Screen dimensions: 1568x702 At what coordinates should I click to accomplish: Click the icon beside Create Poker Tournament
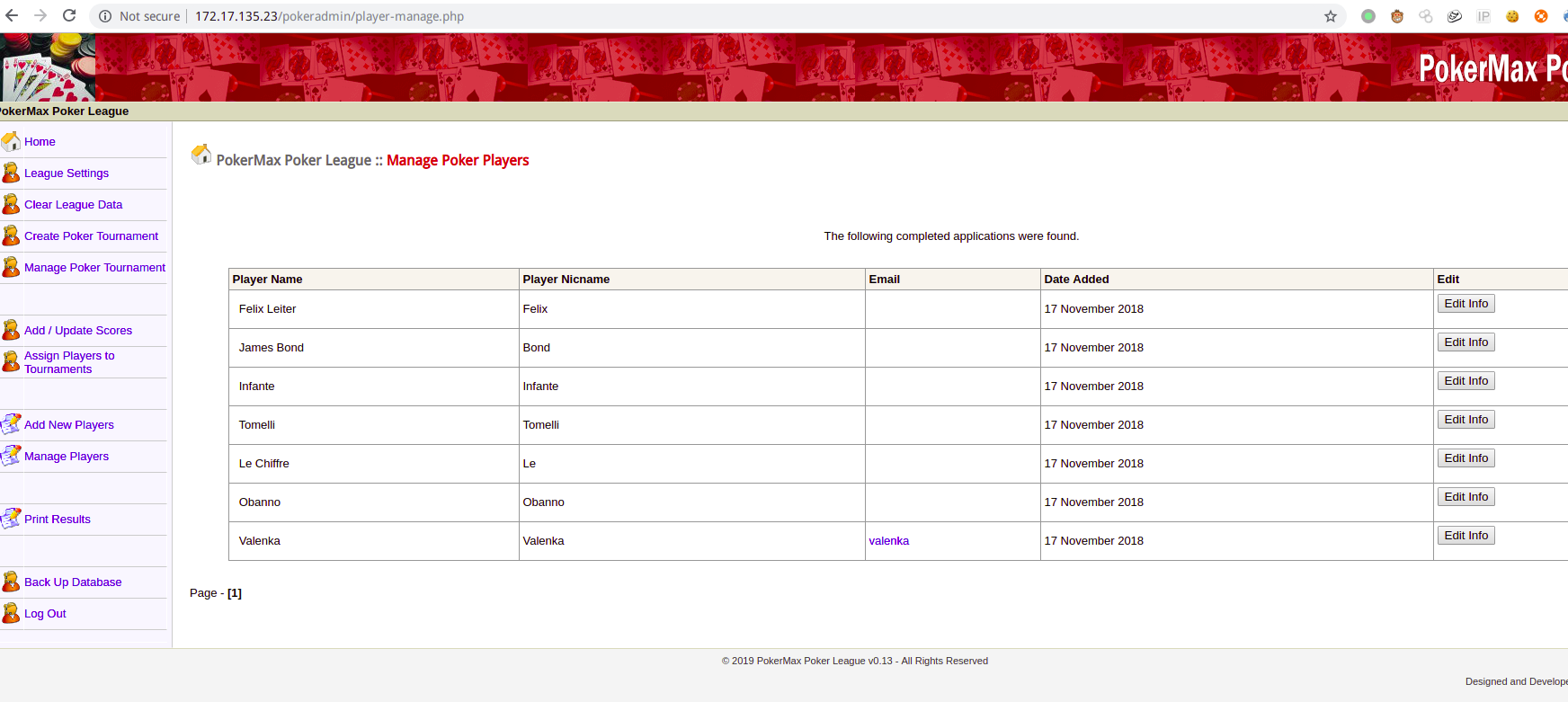[x=11, y=235]
